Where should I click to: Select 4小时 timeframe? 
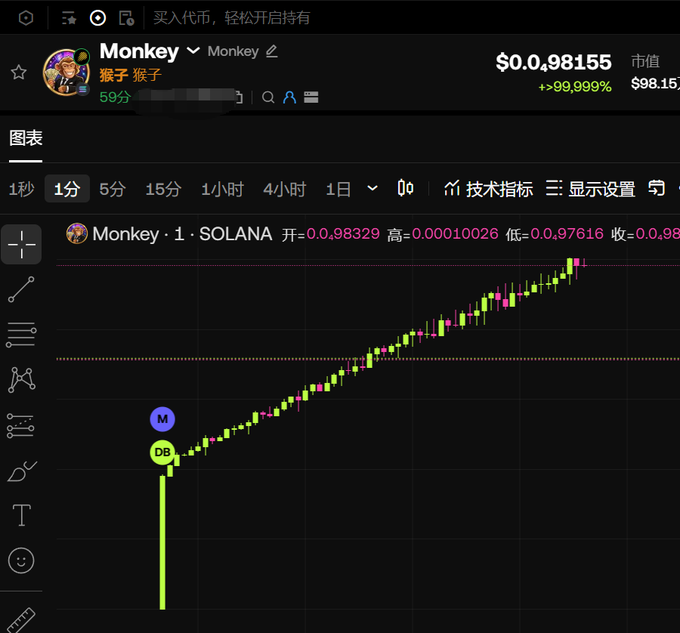click(284, 189)
